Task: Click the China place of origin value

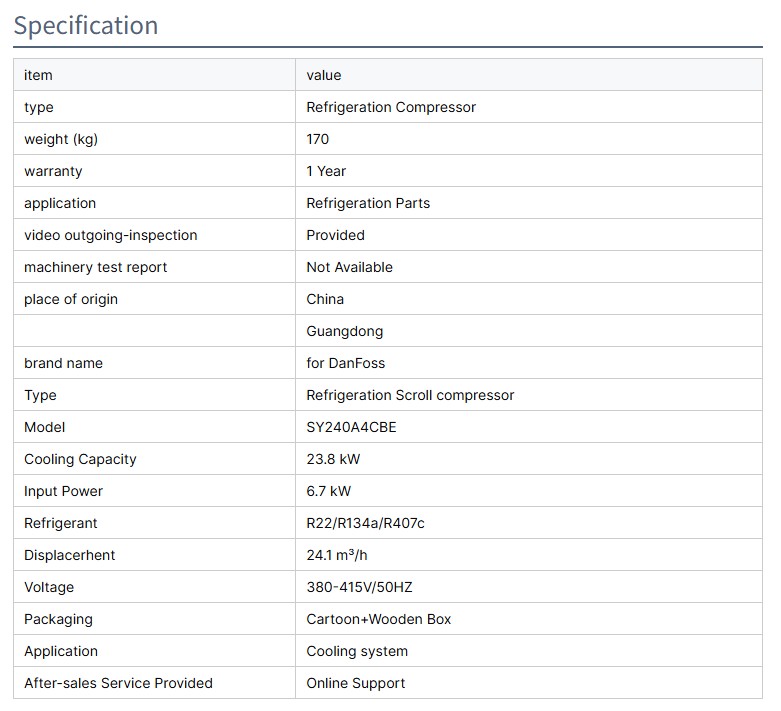Action: 325,299
